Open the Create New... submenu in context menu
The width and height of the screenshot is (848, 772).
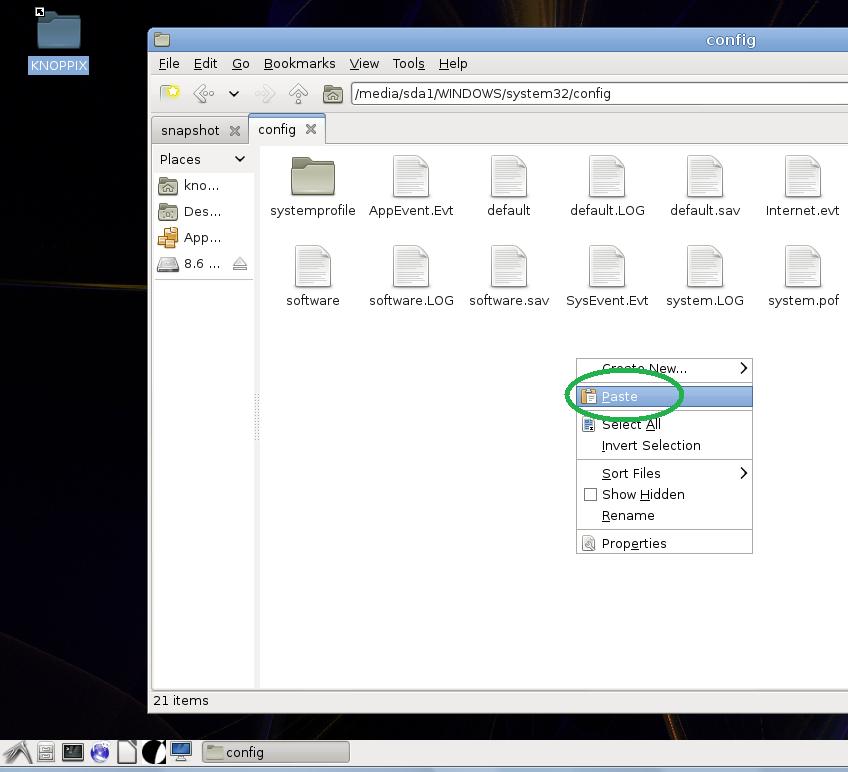[x=664, y=368]
